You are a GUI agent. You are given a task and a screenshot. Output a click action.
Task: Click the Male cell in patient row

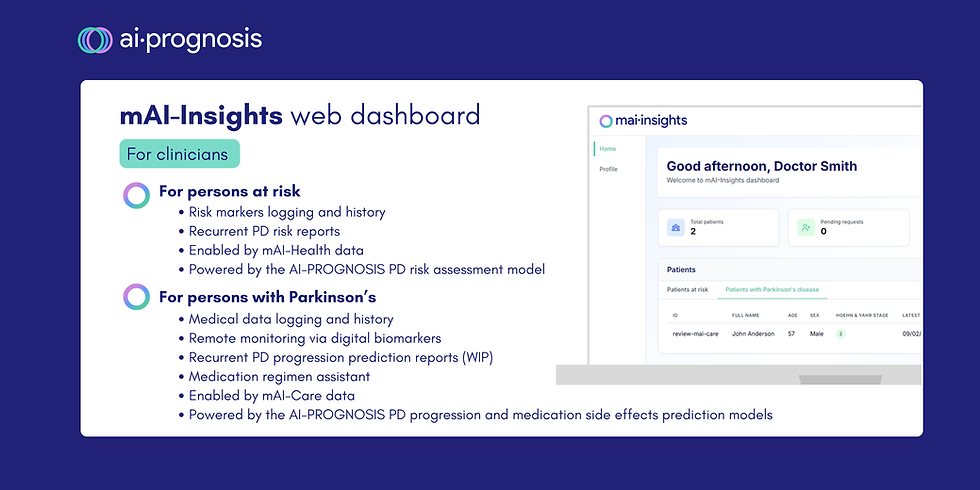(816, 334)
